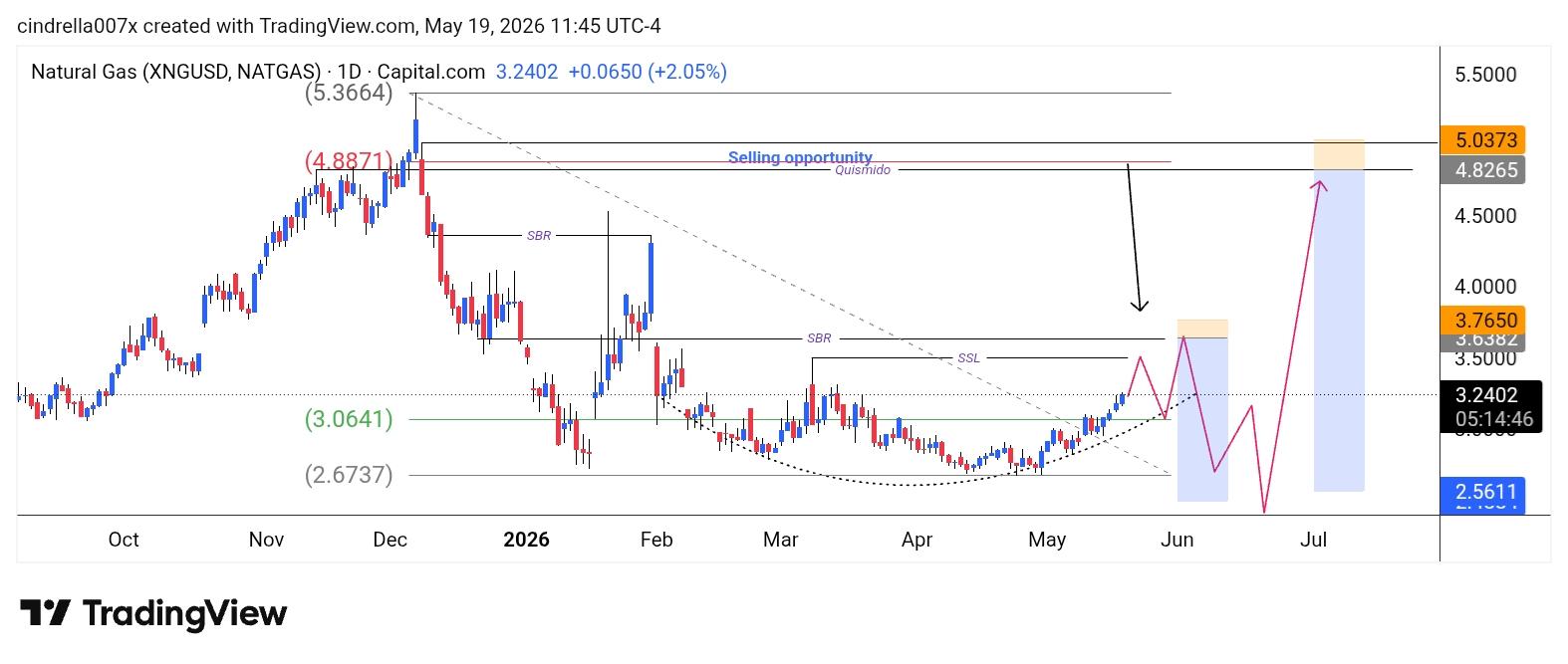Click the 4.0000 price axis value
The image size is (1568, 664).
1485,287
